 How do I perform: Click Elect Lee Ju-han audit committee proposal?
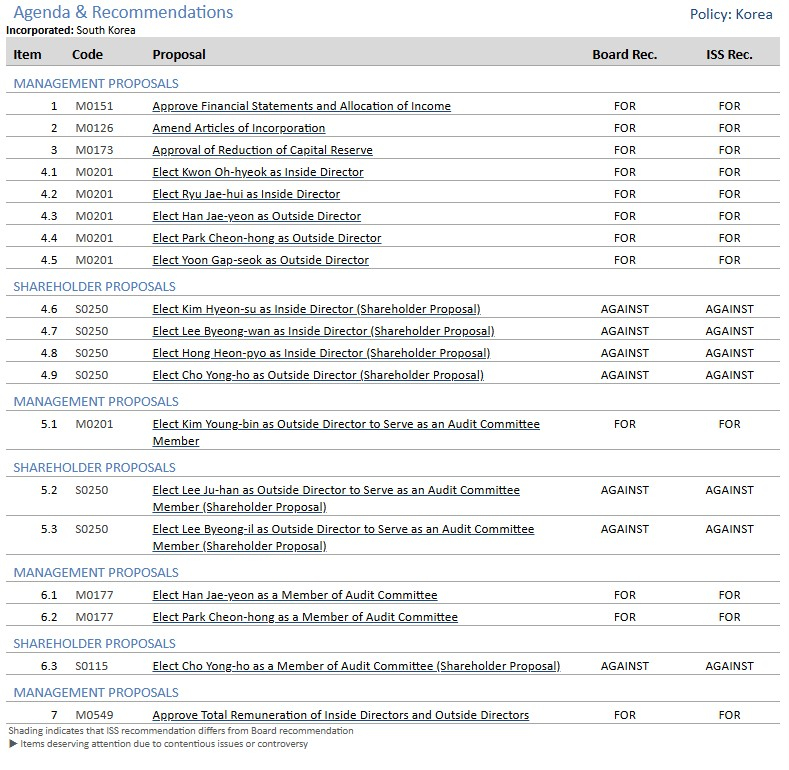coord(336,490)
